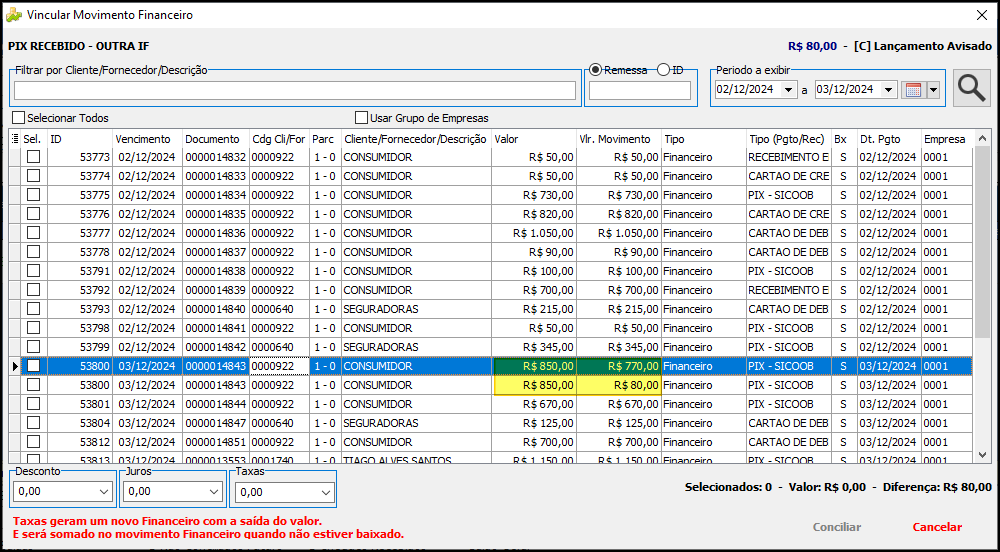Open the Taxas dropdown
This screenshot has height=552, width=1000.
(325, 492)
